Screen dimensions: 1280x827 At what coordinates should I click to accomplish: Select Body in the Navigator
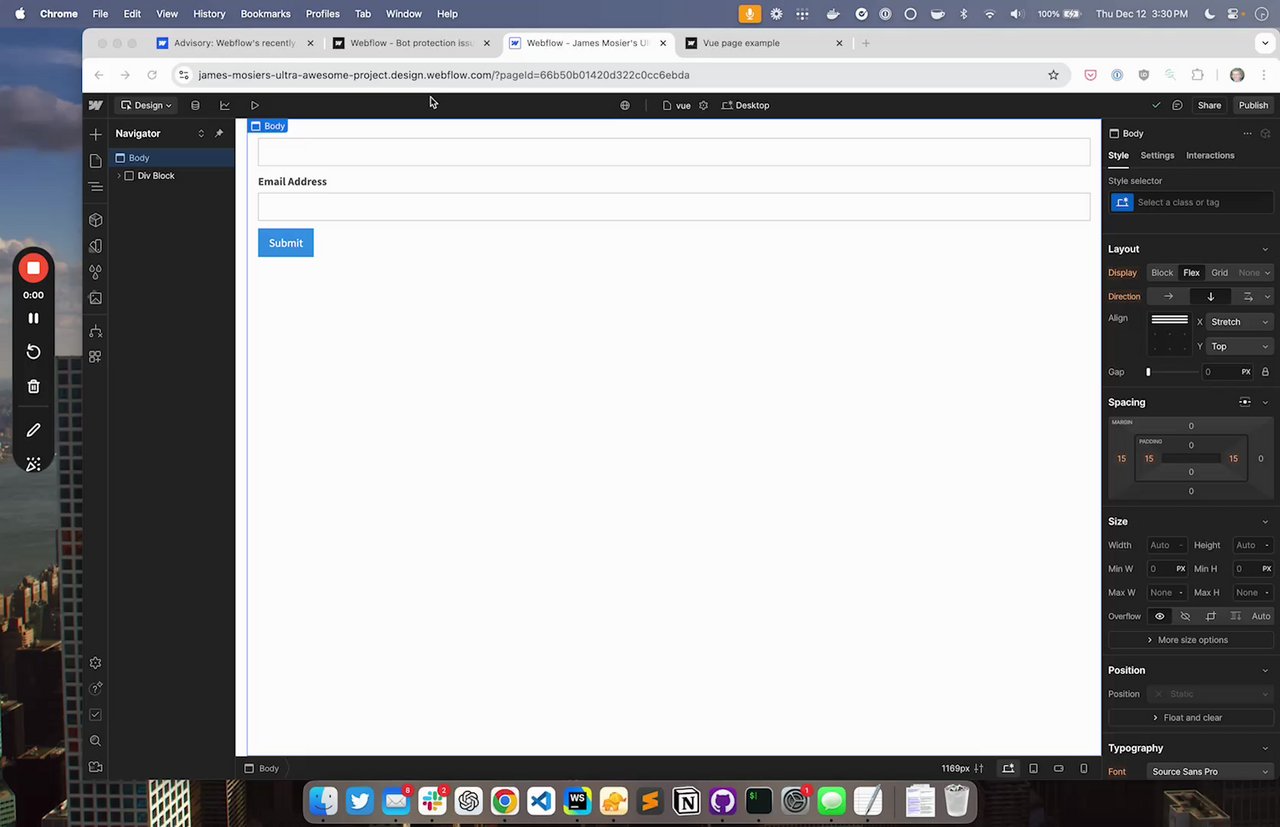pos(171,158)
